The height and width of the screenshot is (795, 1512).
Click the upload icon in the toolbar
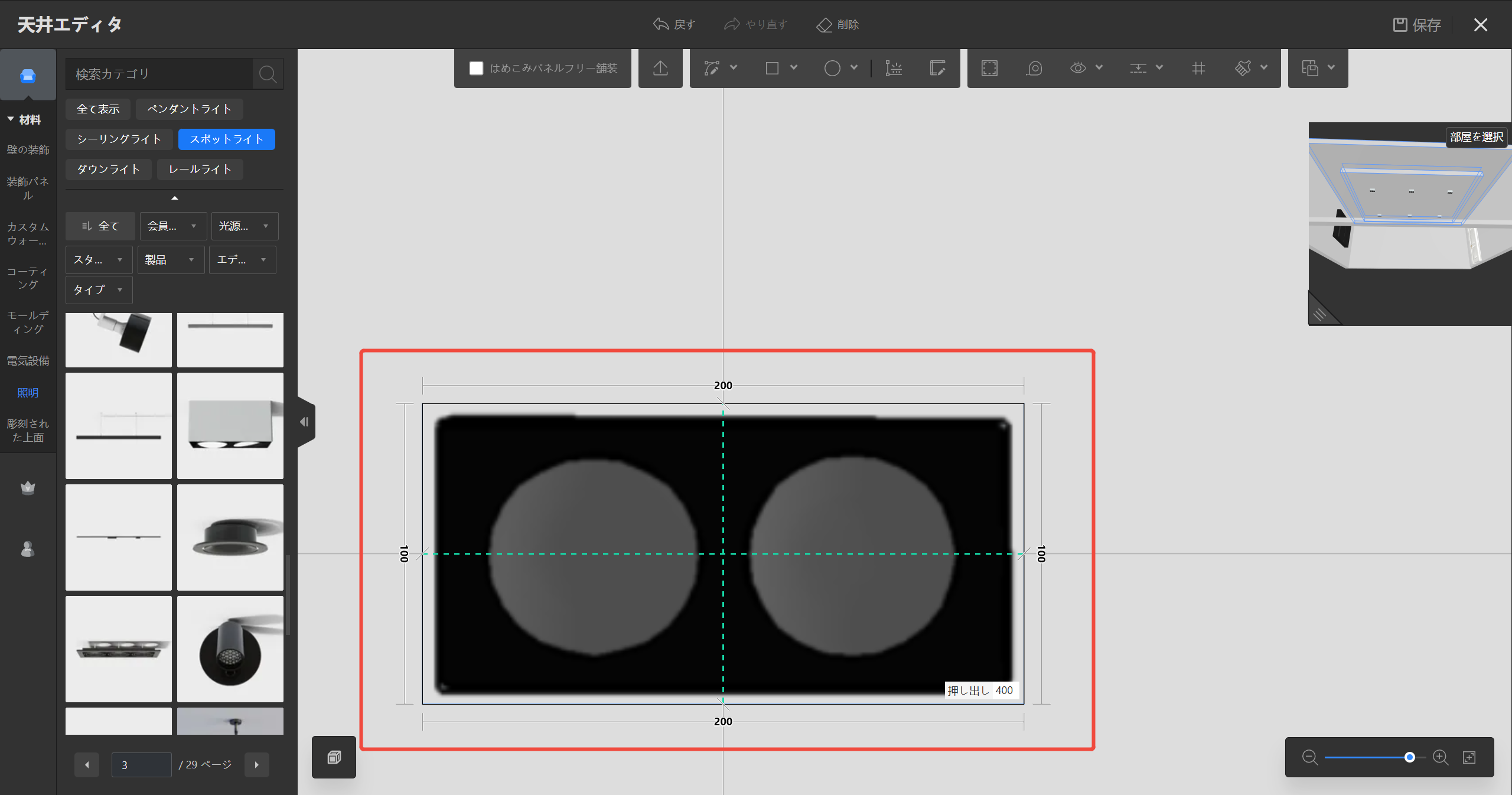660,69
